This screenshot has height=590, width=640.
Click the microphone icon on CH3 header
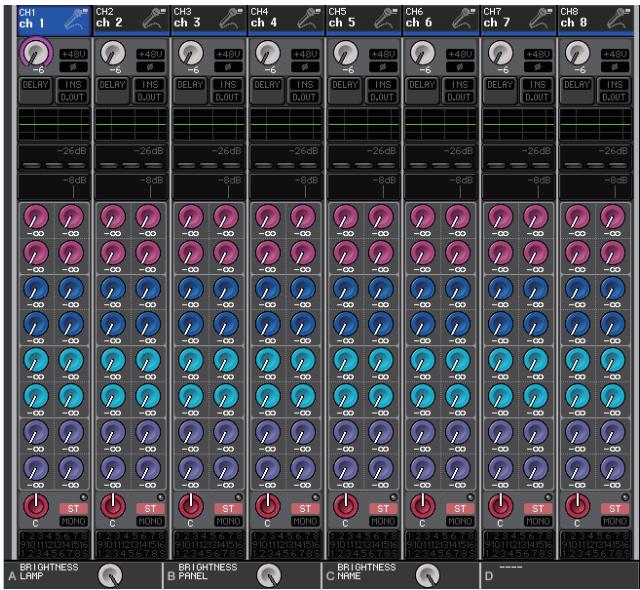pyautogui.click(x=231, y=19)
